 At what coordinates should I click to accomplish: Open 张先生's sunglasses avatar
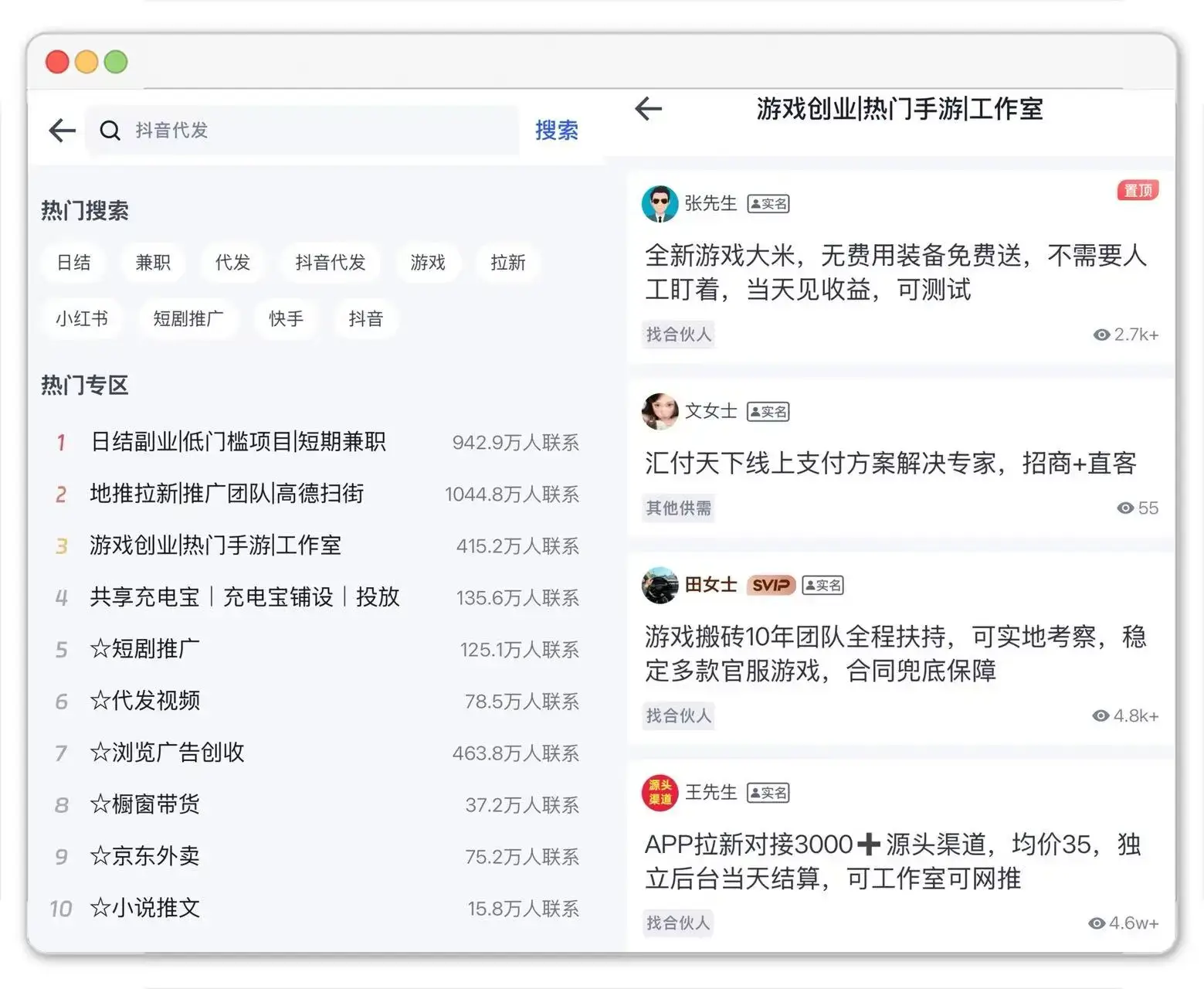[x=660, y=204]
